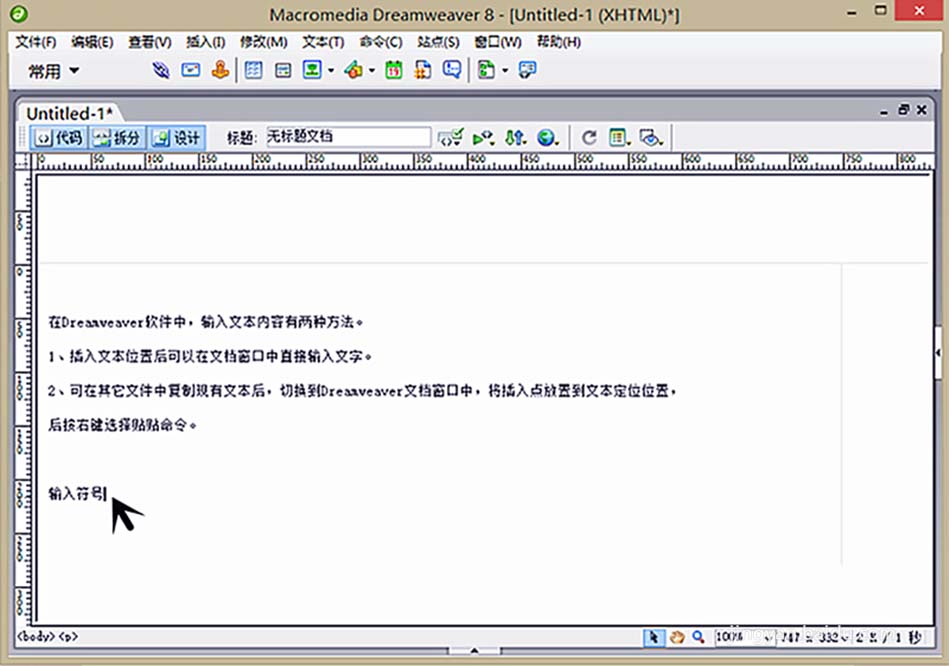This screenshot has width=949, height=666.
Task: Click the Templates icon in Insert bar
Action: pos(487,70)
